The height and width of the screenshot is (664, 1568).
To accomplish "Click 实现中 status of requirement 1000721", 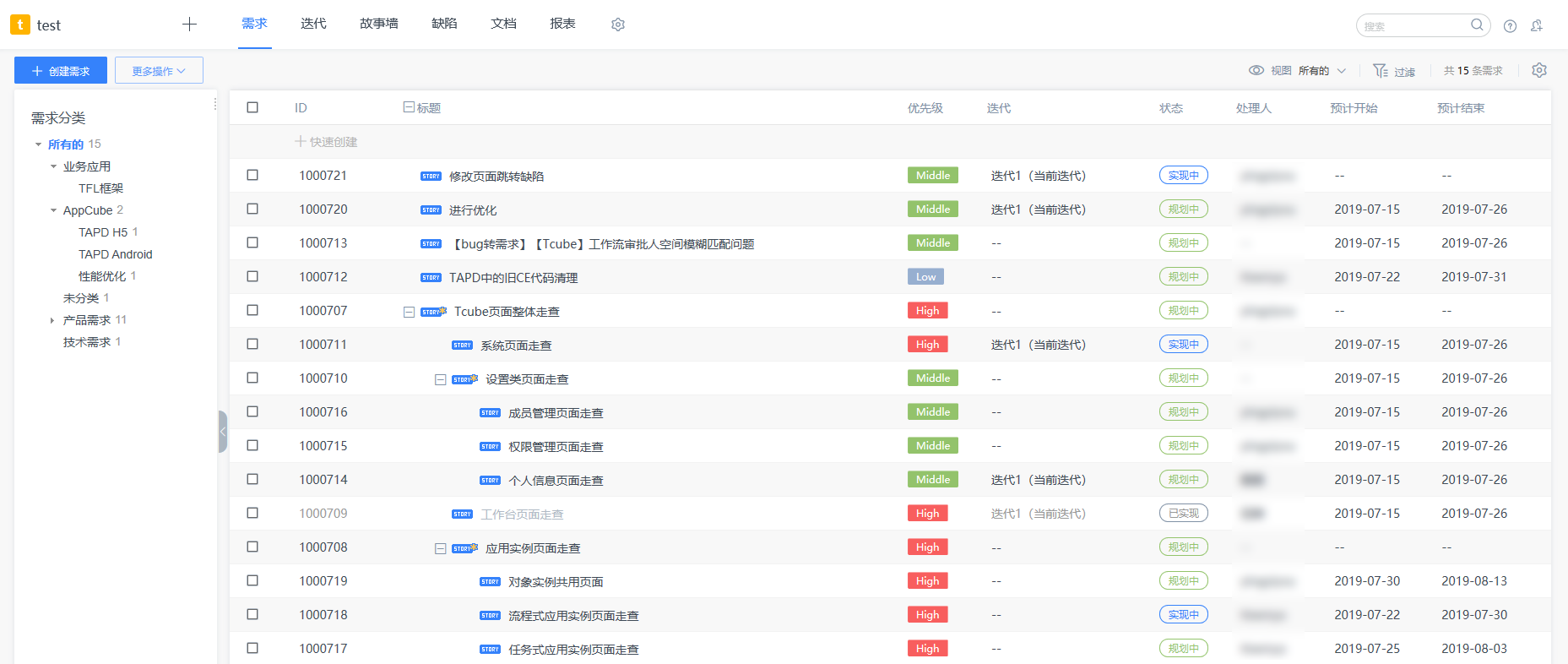I will [1183, 175].
